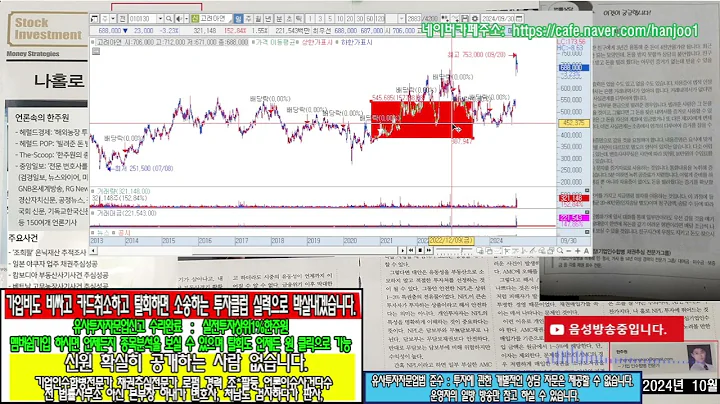Click the minus zoom-out icon in bottom toolbar
720x404 pixels.
point(568,251)
